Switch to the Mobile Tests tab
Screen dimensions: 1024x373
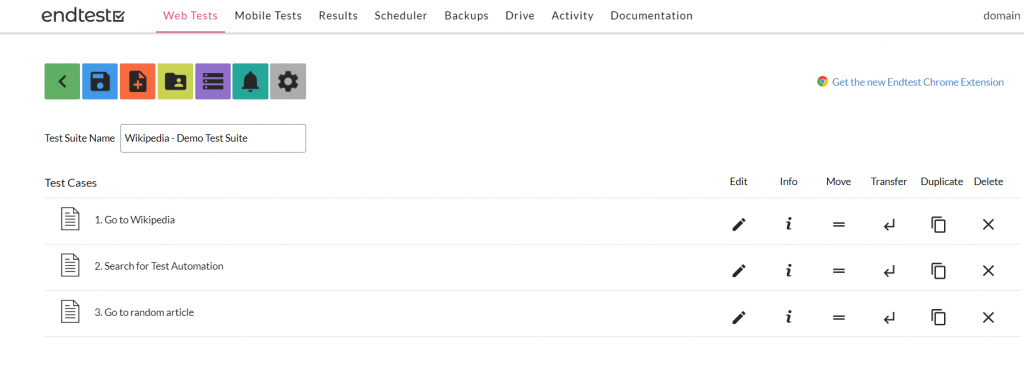(268, 16)
